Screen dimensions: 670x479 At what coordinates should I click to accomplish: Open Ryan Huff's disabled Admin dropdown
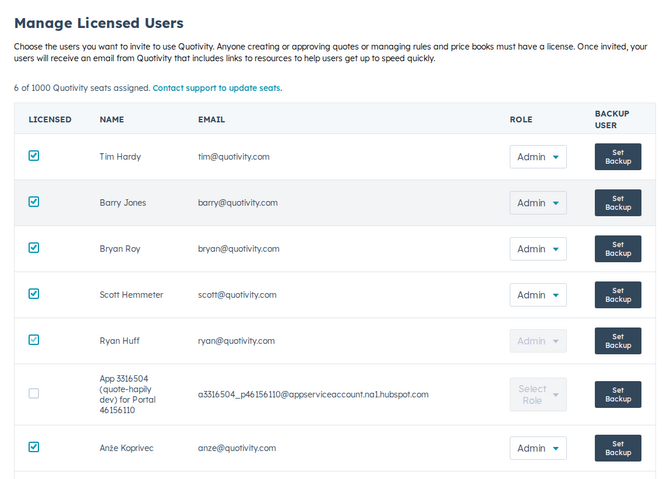pyautogui.click(x=538, y=341)
